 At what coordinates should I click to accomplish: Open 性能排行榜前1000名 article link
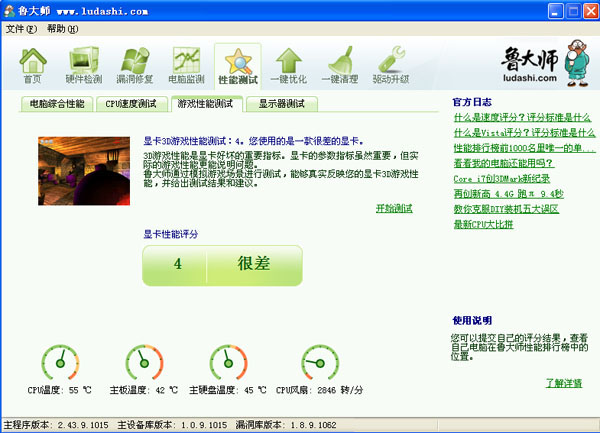[524, 148]
